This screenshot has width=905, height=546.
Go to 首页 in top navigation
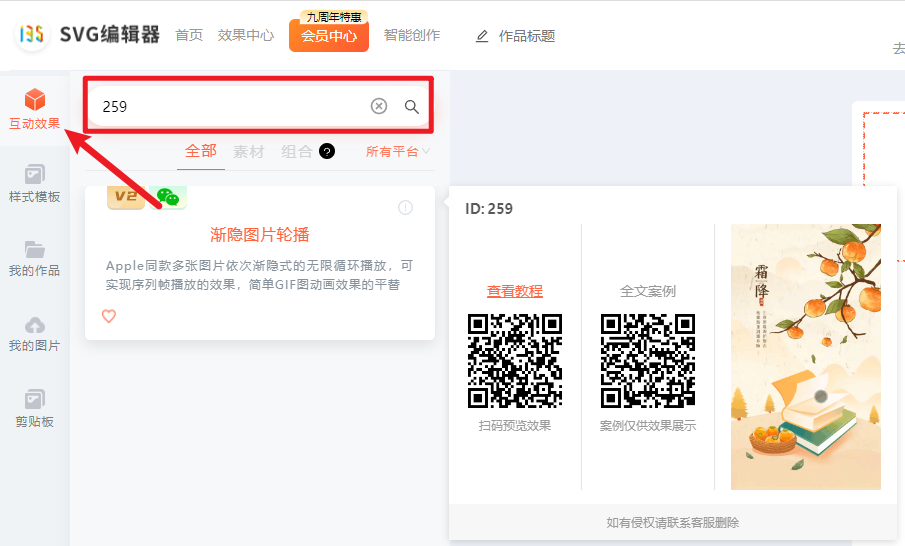[x=189, y=35]
